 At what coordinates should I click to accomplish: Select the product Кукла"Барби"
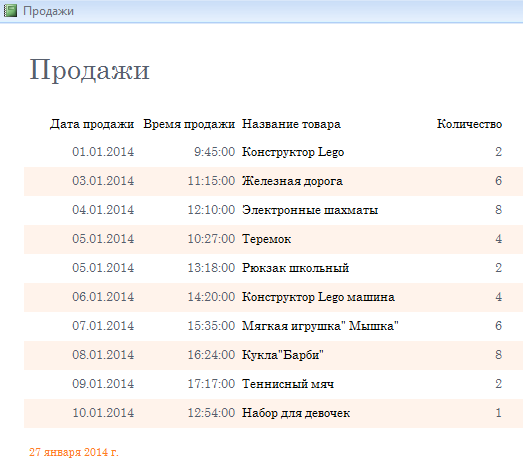(x=283, y=355)
